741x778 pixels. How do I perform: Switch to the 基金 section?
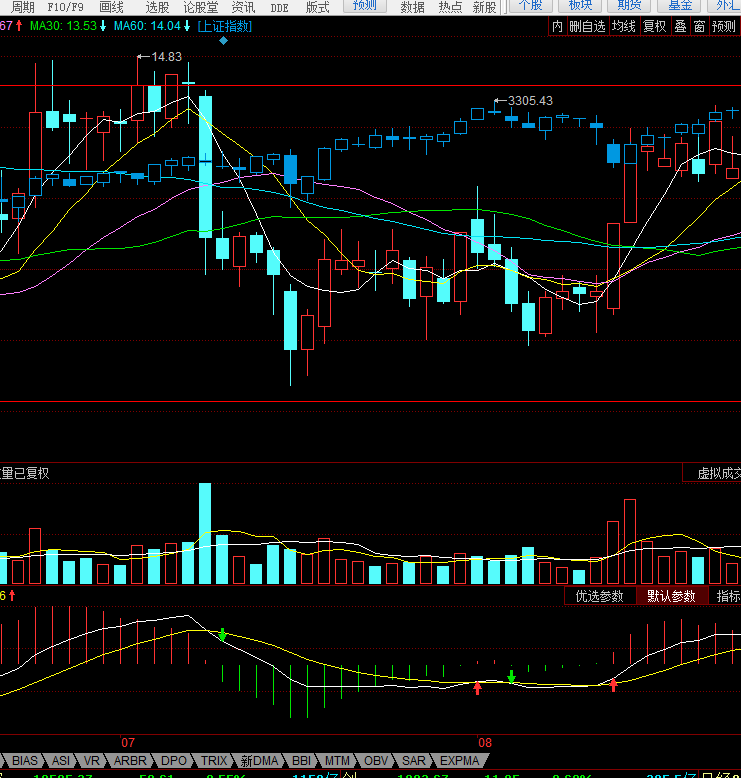(x=680, y=6)
